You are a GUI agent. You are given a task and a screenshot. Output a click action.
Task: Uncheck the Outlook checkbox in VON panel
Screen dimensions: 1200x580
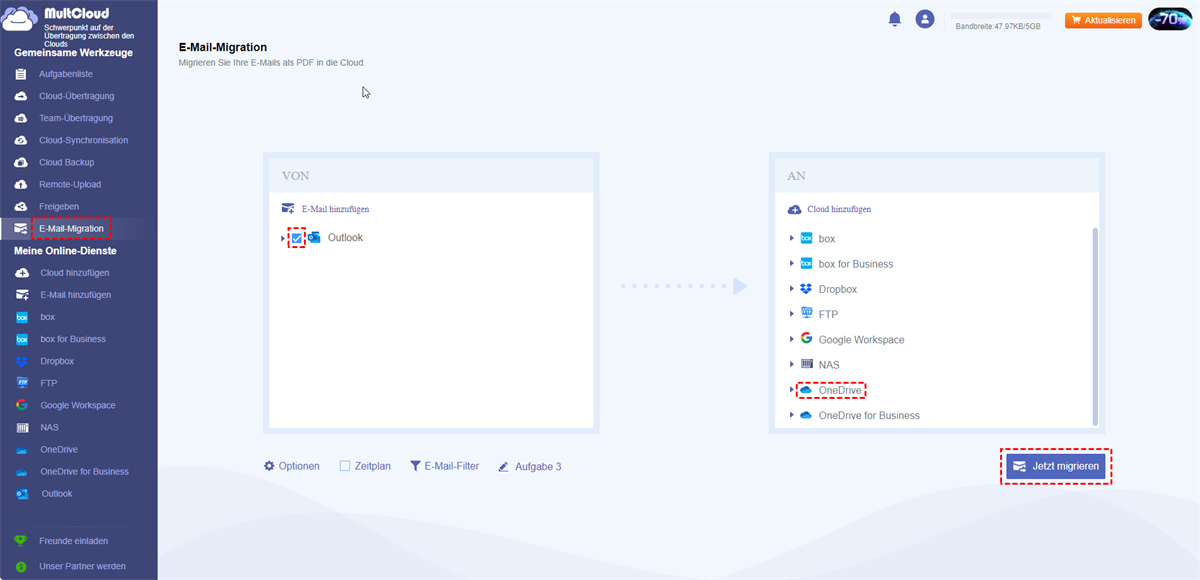[297, 238]
